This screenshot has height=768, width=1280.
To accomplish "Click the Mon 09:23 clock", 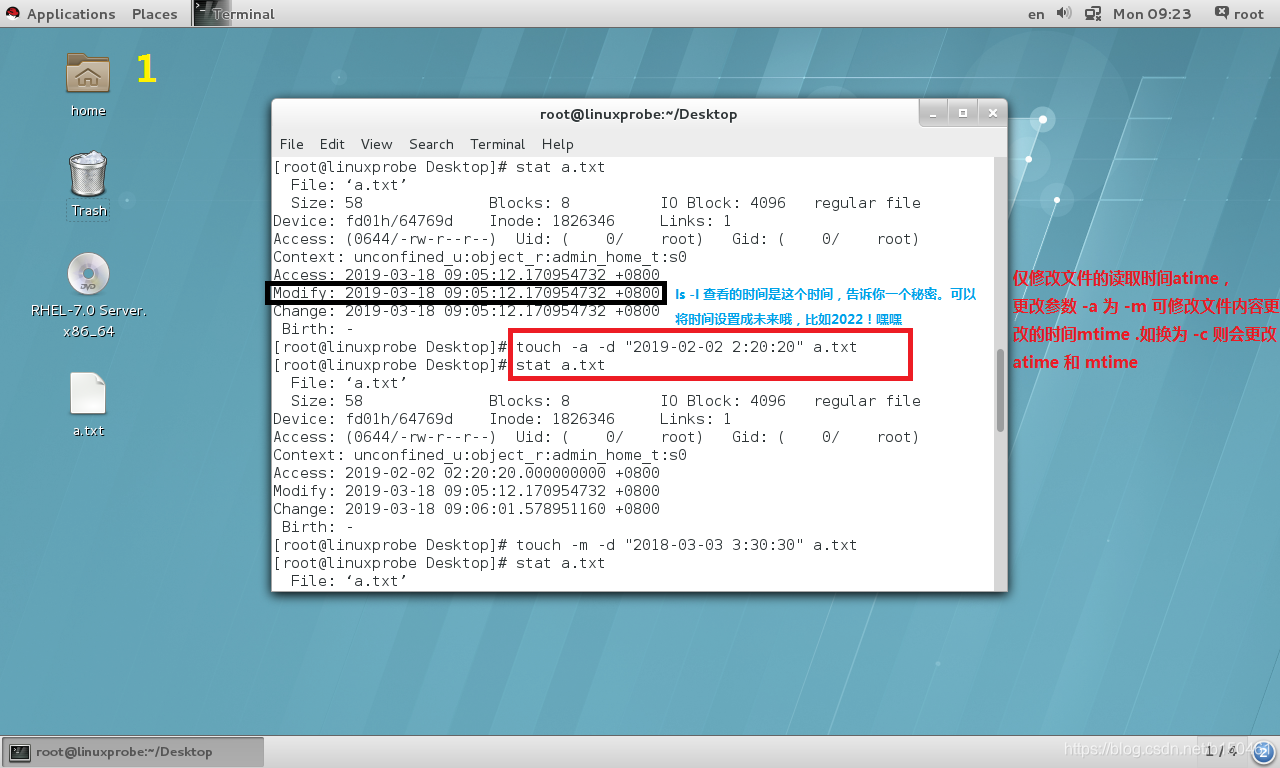I will (x=1152, y=14).
